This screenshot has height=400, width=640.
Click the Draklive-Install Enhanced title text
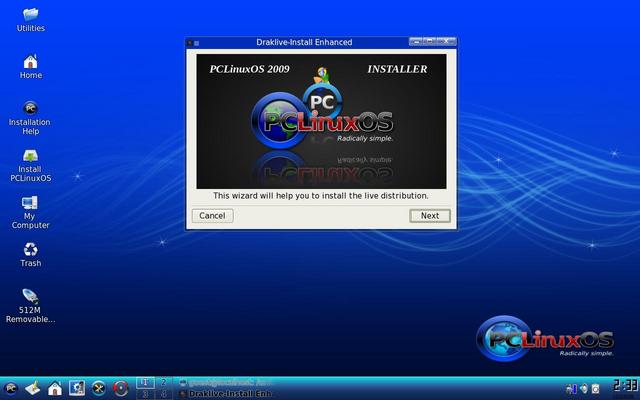[x=304, y=42]
